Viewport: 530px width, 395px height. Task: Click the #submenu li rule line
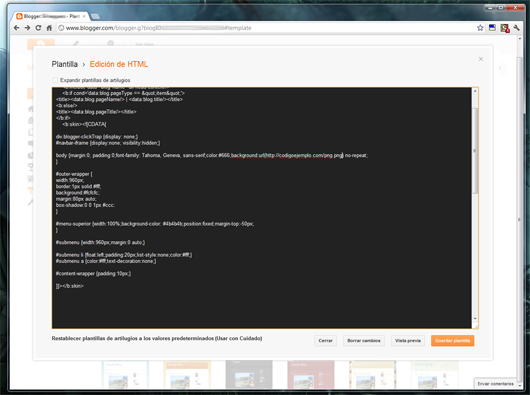pos(124,255)
